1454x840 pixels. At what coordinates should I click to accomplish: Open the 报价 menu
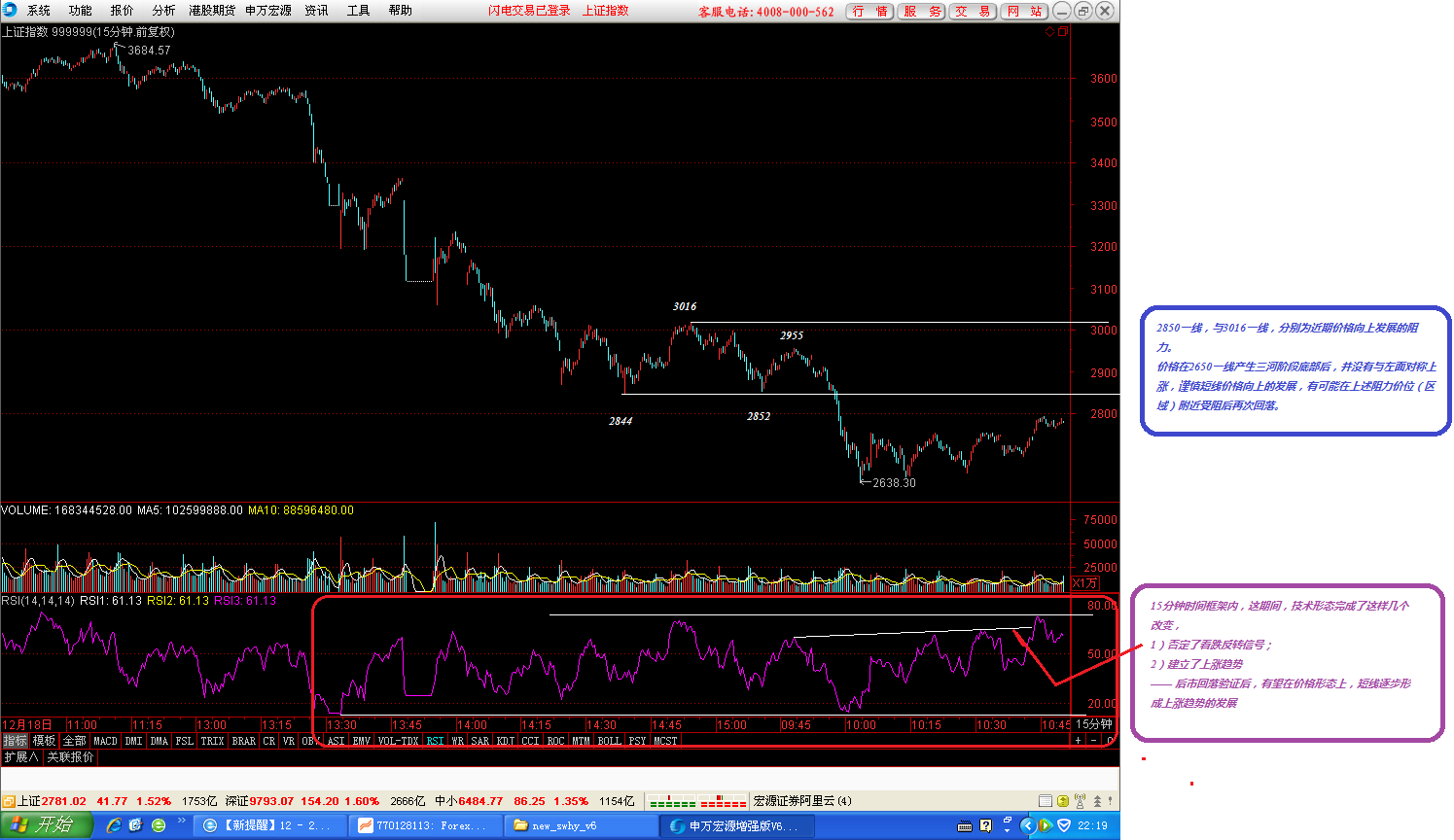123,11
